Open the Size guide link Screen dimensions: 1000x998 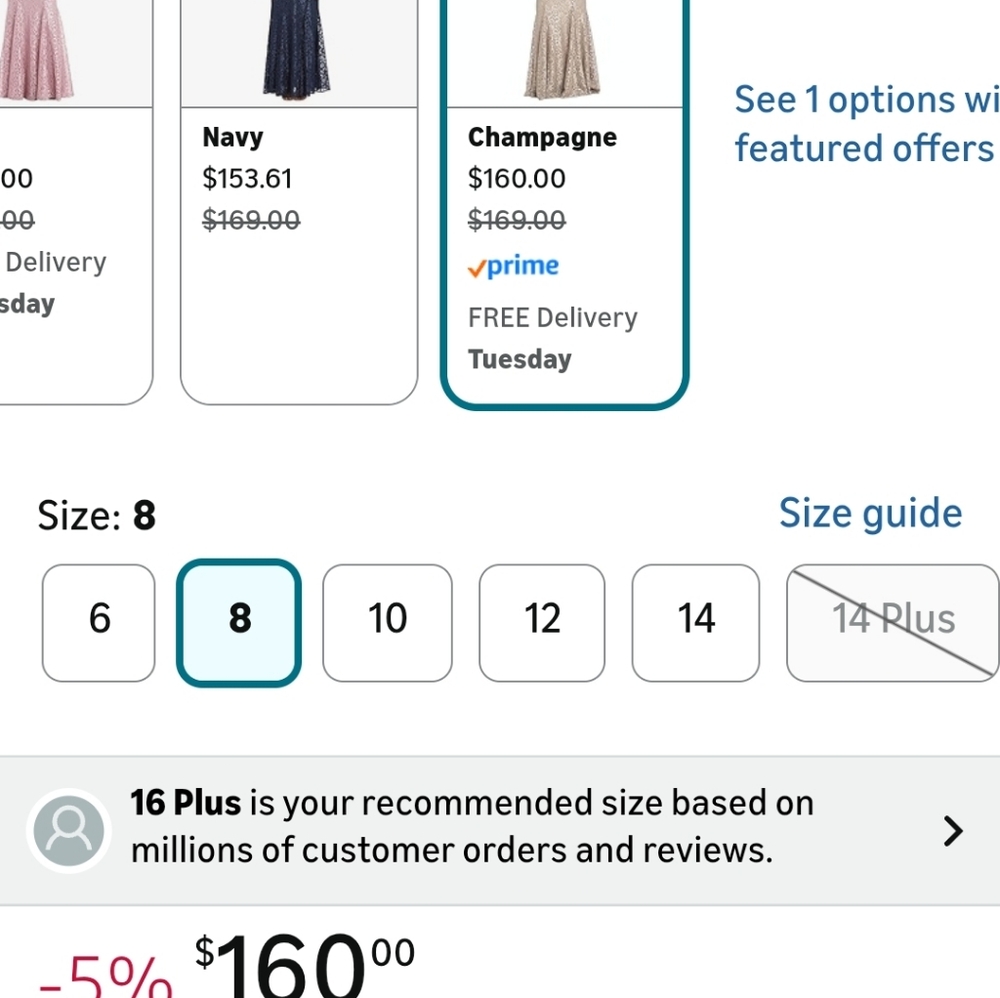[870, 513]
